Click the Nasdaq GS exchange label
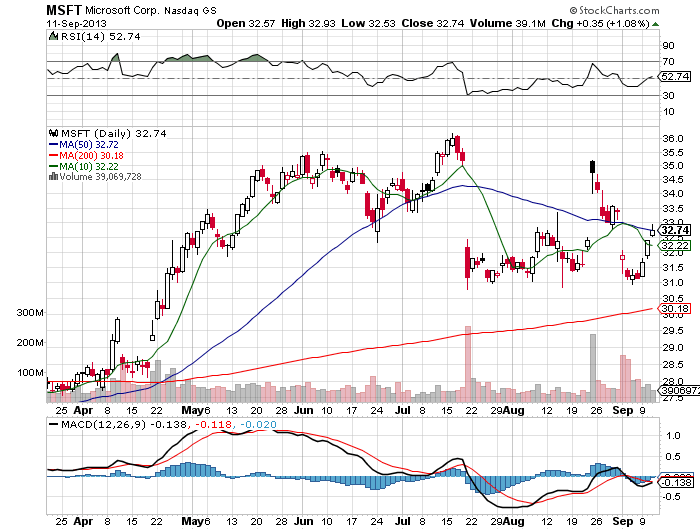Viewport: 700px width, 530px height. click(190, 11)
